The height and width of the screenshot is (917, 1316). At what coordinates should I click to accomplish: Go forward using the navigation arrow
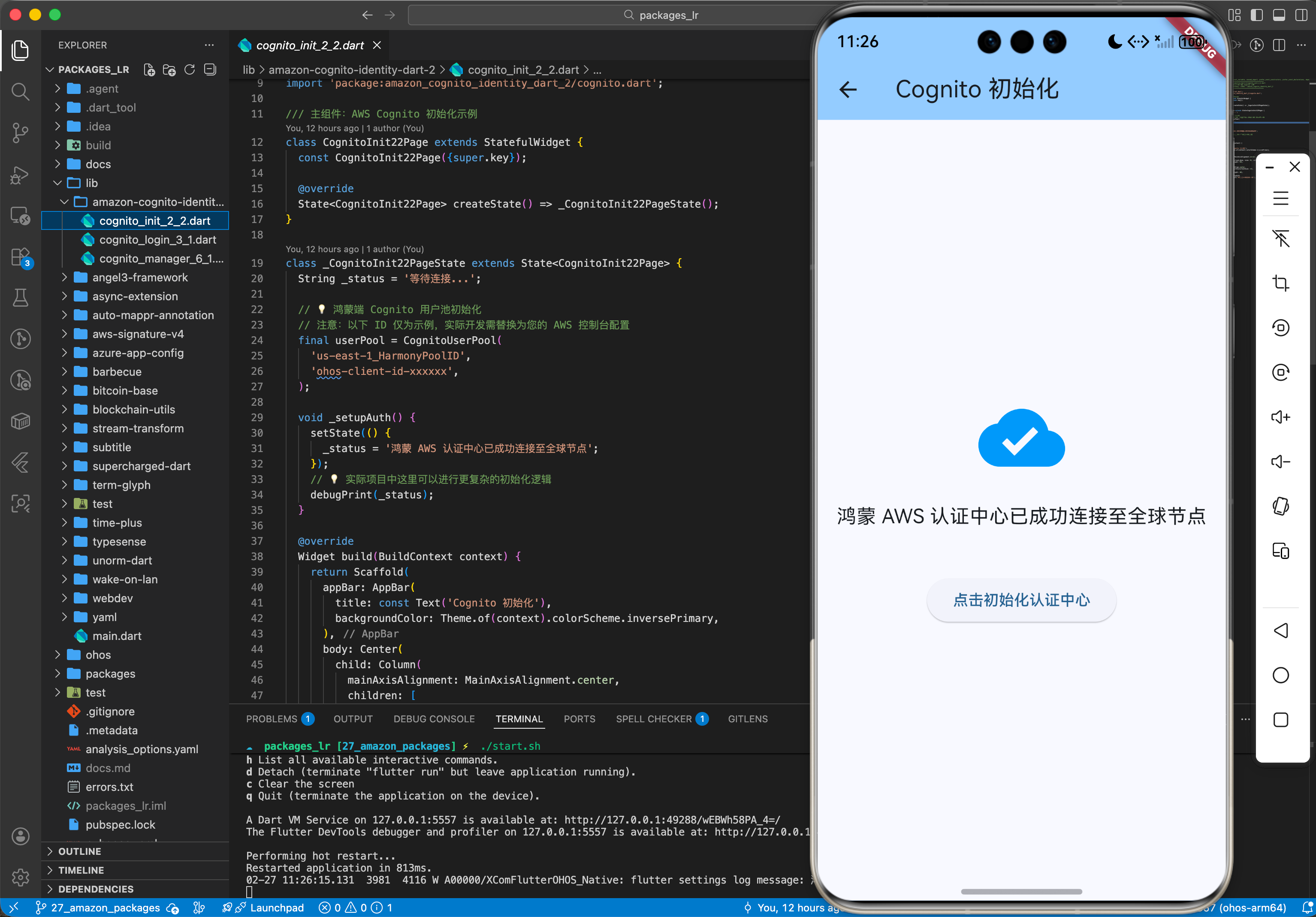pyautogui.click(x=390, y=15)
